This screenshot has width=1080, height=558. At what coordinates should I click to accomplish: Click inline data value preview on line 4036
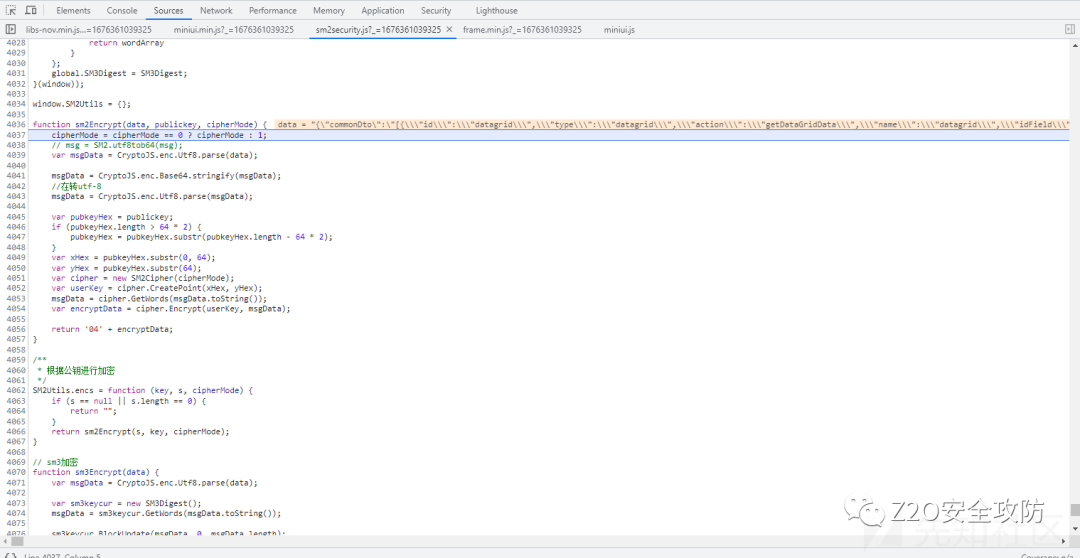pos(672,125)
